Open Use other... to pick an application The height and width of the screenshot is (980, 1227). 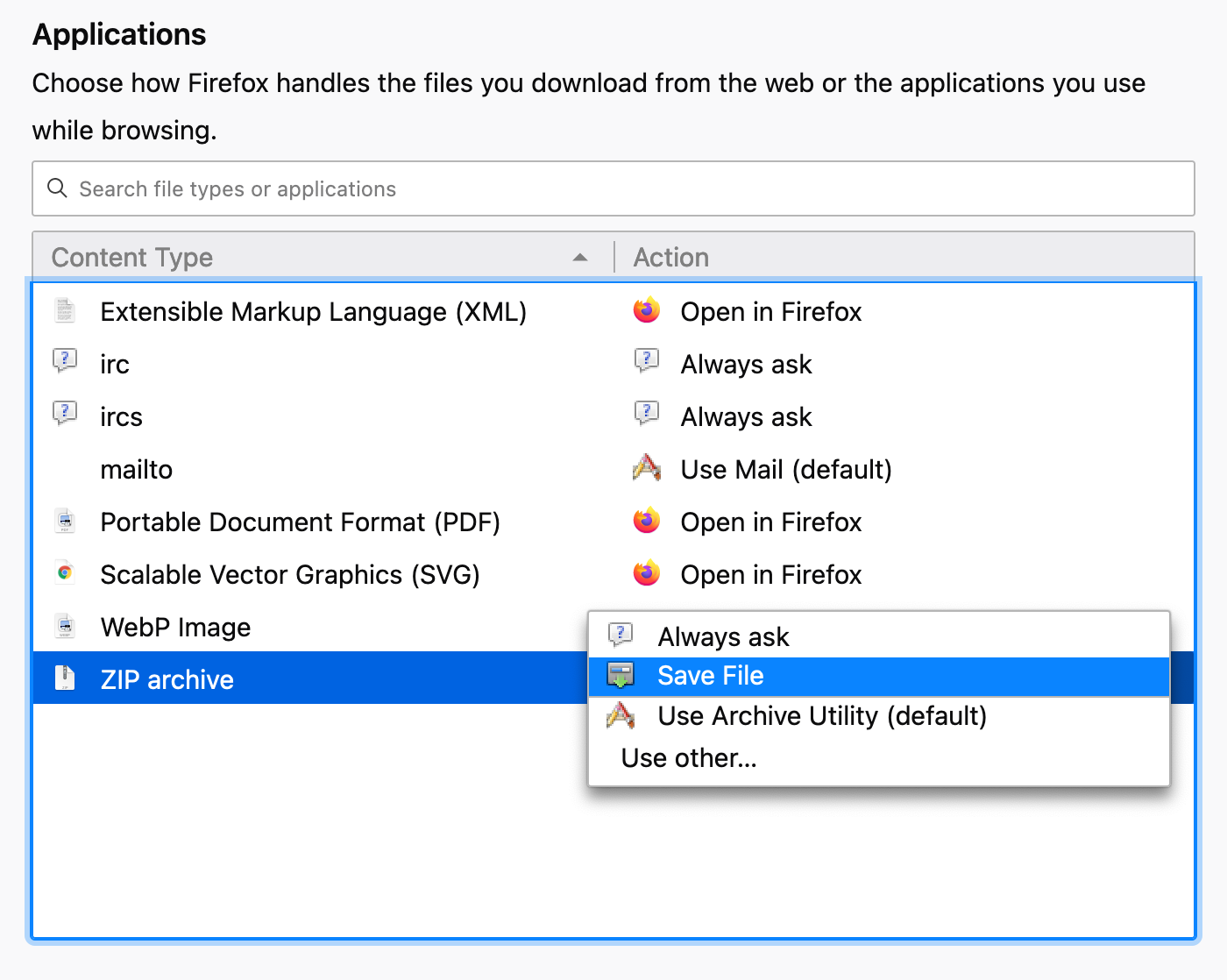pos(689,757)
